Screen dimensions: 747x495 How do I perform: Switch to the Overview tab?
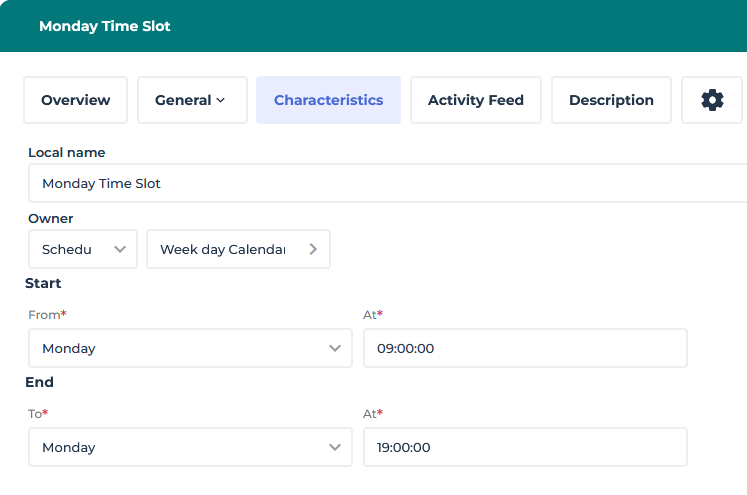pyautogui.click(x=75, y=100)
